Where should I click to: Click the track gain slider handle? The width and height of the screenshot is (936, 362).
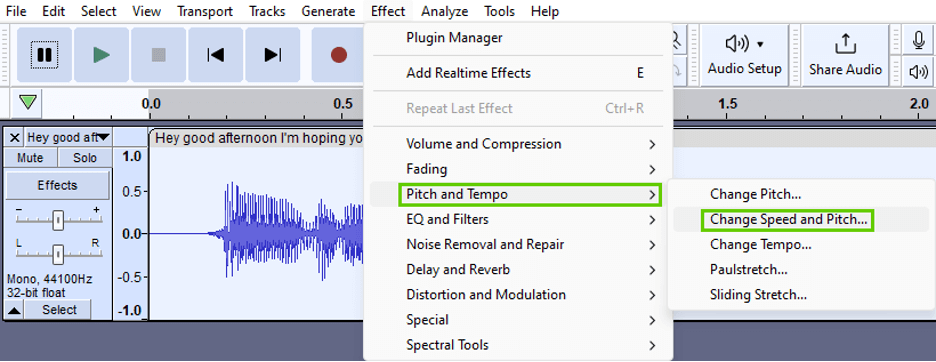57,220
